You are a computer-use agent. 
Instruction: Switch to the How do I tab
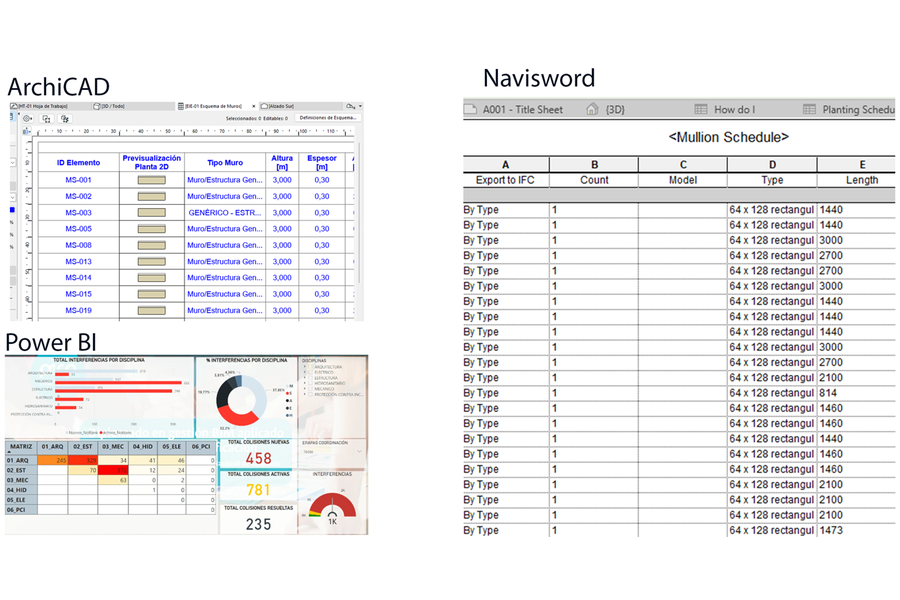pos(725,110)
